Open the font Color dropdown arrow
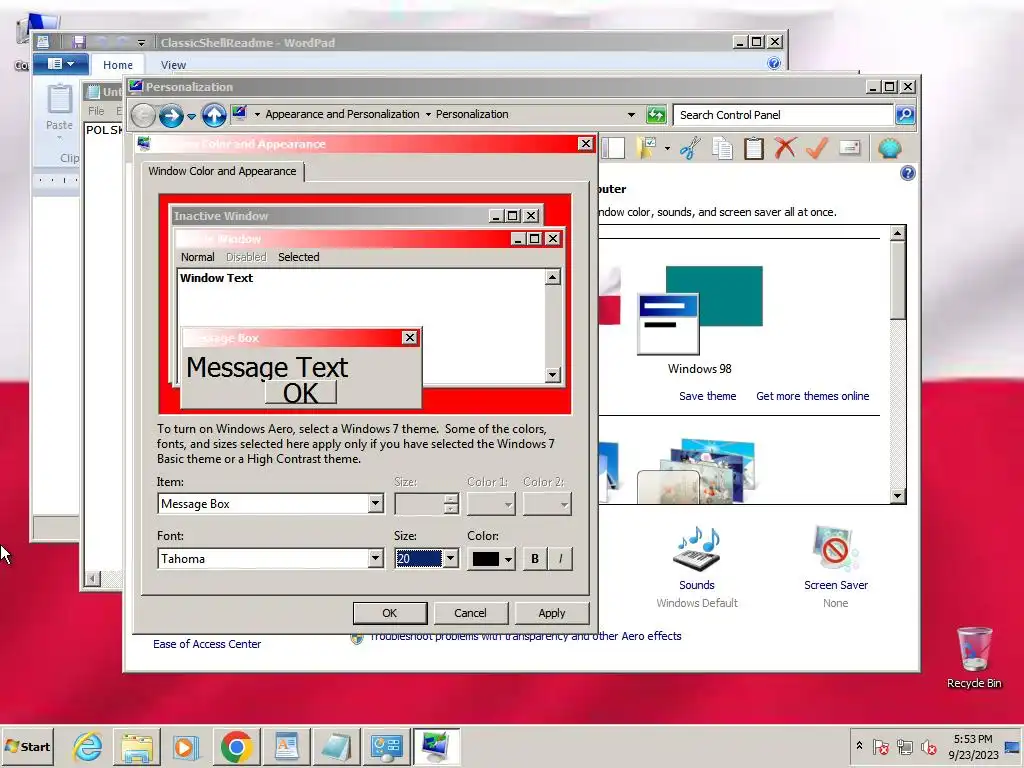Viewport: 1024px width, 768px height. point(508,559)
